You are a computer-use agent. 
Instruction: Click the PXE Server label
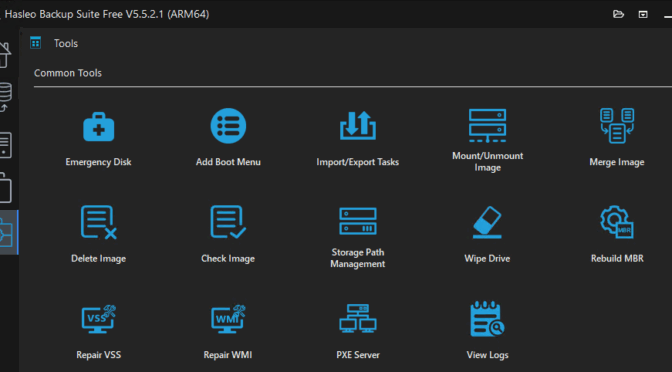[358, 355]
